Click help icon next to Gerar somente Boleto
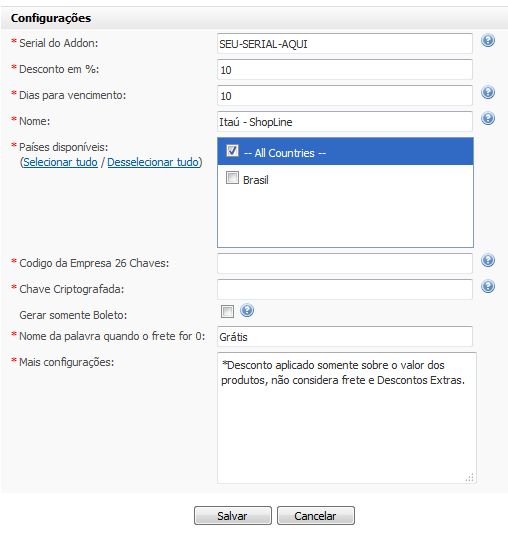This screenshot has height=545, width=508. 247,310
